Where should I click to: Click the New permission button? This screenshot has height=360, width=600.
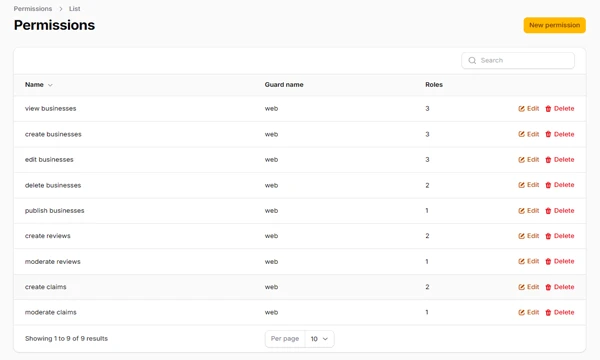point(554,25)
